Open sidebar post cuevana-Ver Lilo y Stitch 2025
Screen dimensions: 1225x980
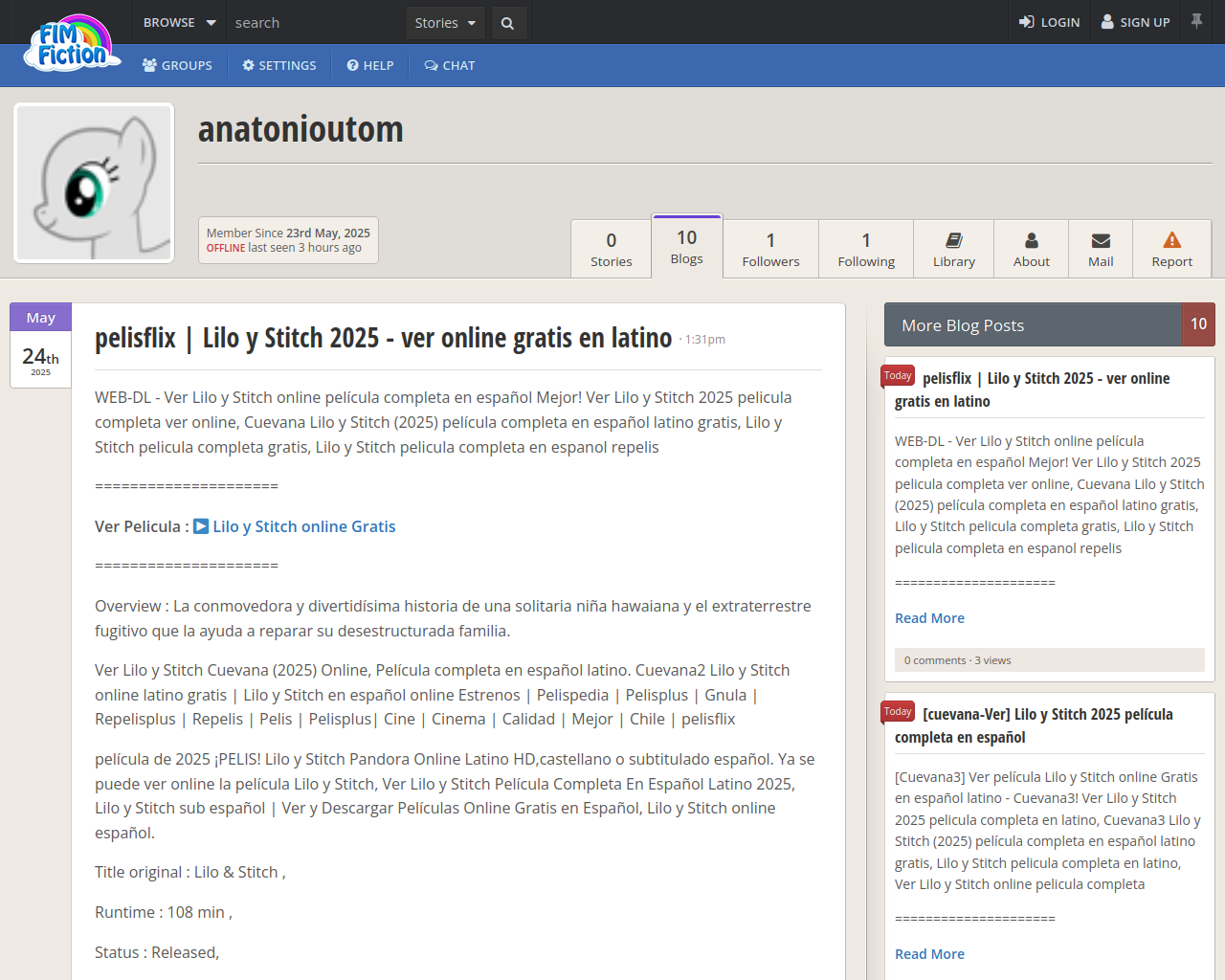[1034, 725]
